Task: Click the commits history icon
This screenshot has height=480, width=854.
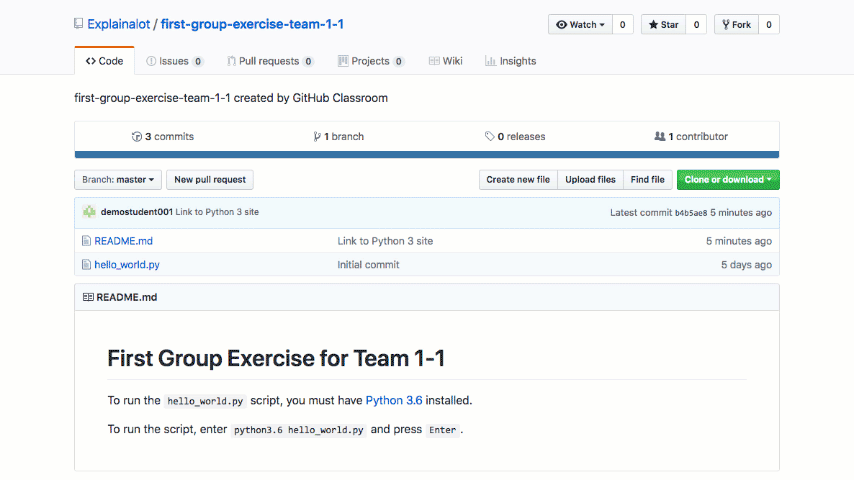Action: 137,136
